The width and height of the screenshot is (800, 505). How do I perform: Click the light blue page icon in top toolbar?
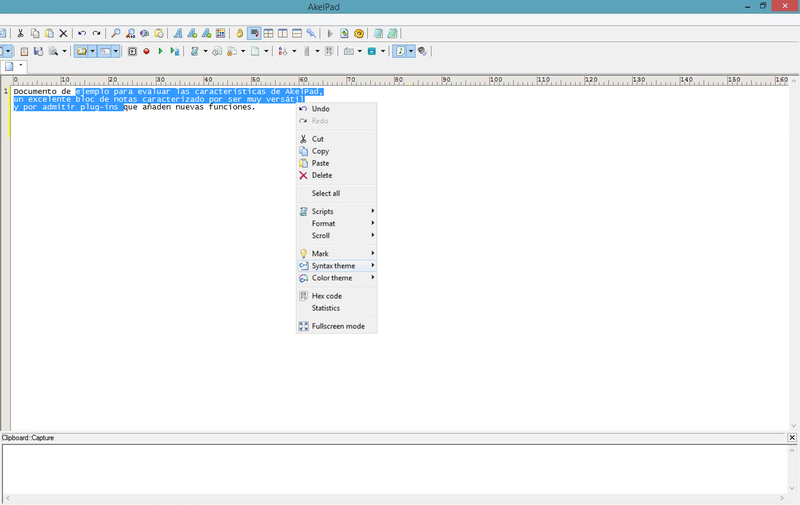click(x=378, y=34)
